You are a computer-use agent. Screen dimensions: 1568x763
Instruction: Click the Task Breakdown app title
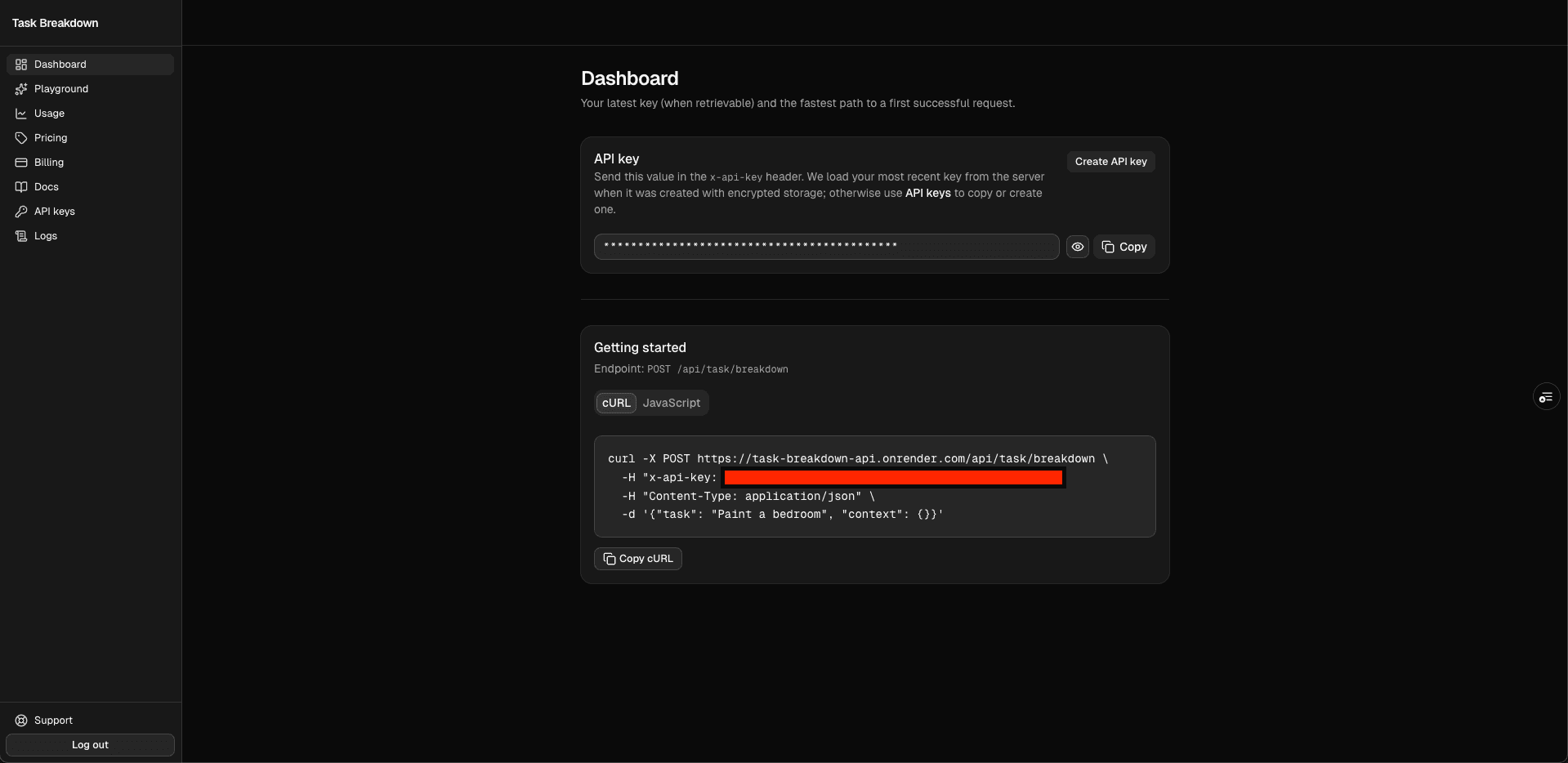55,23
